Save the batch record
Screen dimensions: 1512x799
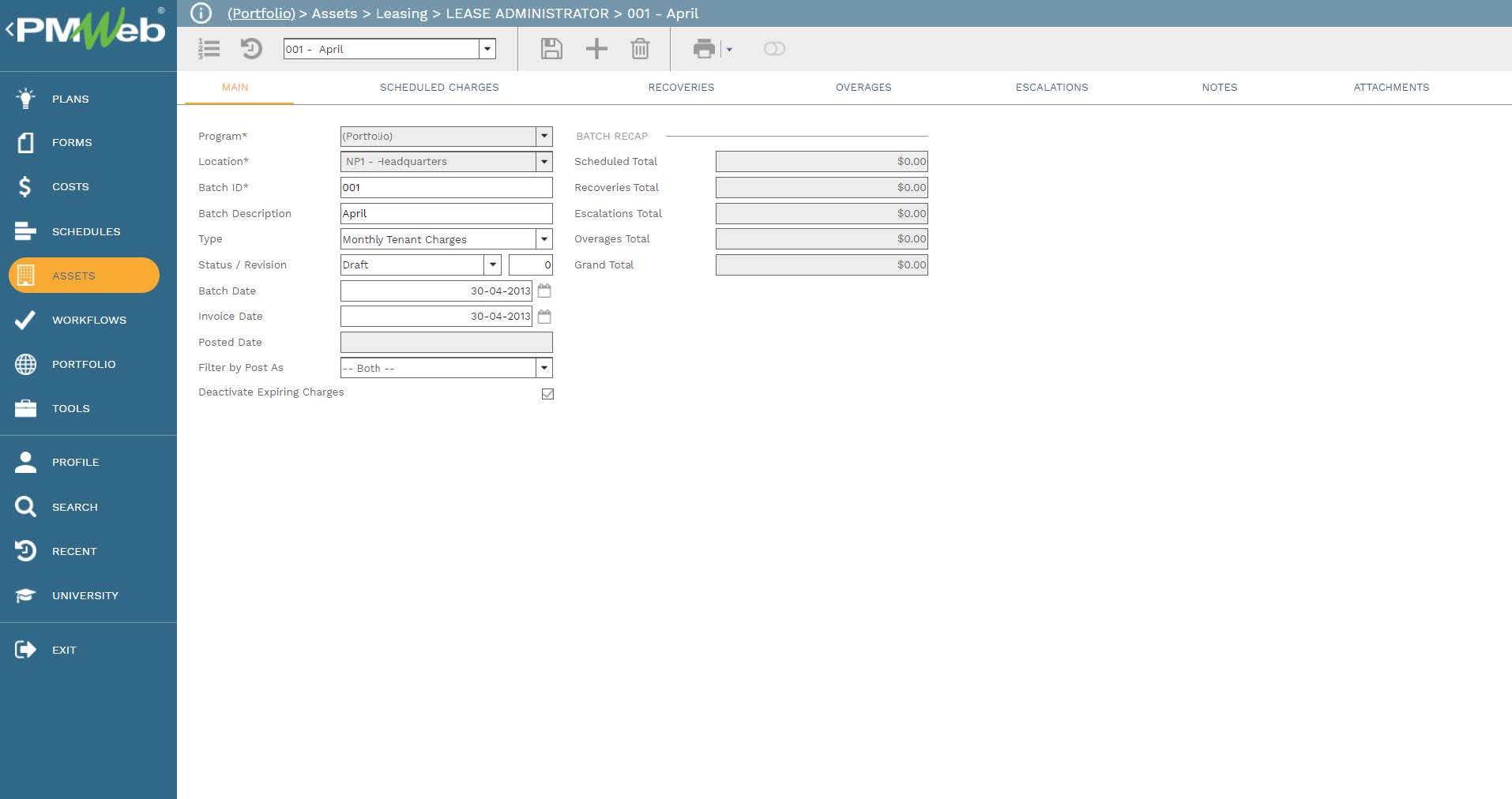tap(551, 49)
